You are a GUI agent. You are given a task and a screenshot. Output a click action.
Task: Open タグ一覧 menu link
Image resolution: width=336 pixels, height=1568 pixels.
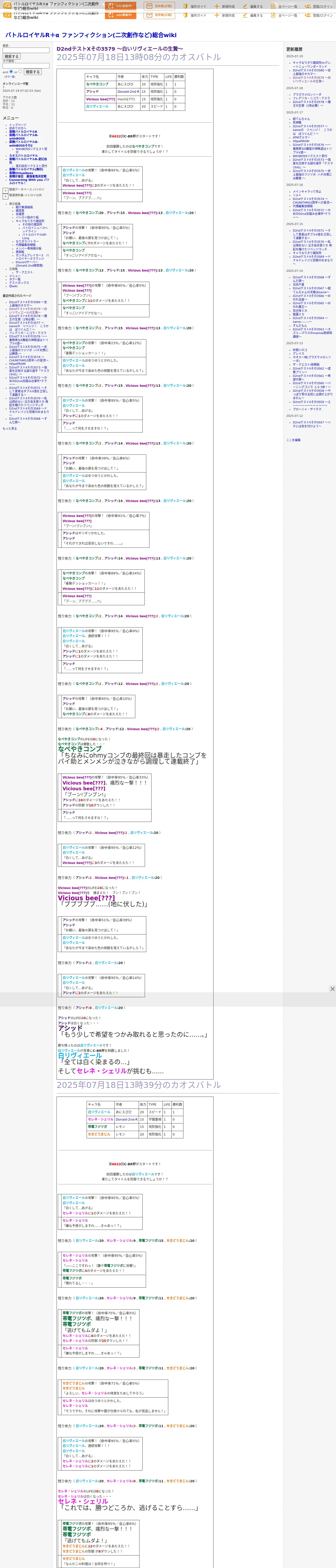tap(15, 279)
